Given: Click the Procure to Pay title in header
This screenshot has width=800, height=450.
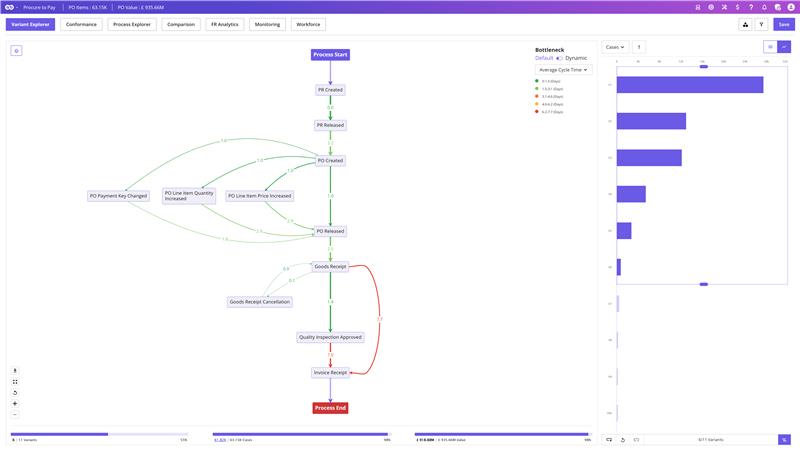Looking at the screenshot, I should point(39,8).
